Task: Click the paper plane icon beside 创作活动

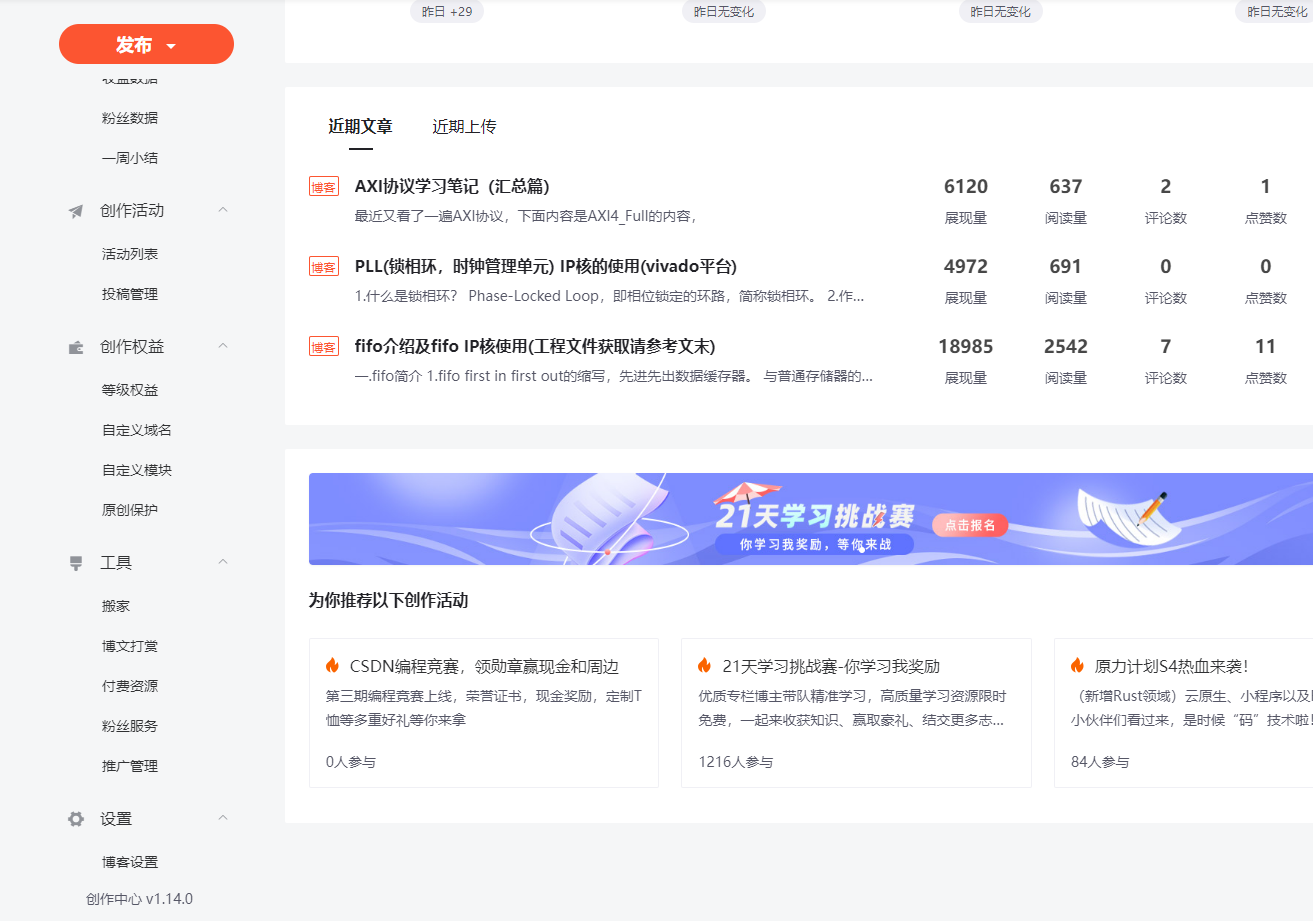Action: tap(75, 210)
